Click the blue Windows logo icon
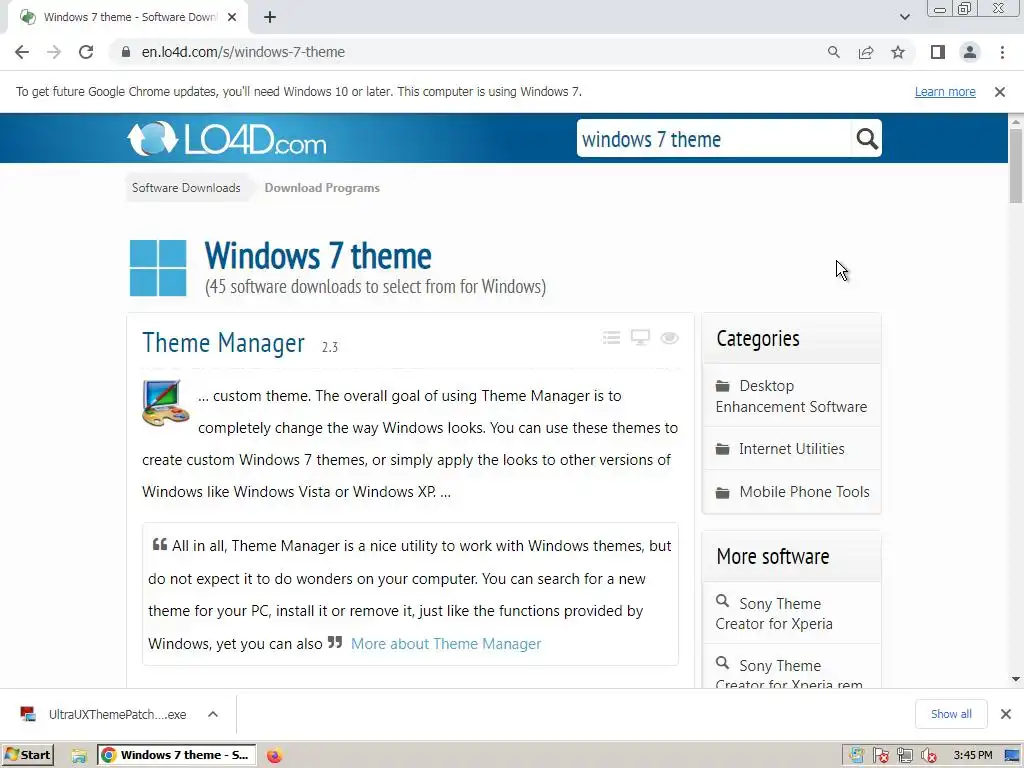The width and height of the screenshot is (1024, 768). [158, 268]
